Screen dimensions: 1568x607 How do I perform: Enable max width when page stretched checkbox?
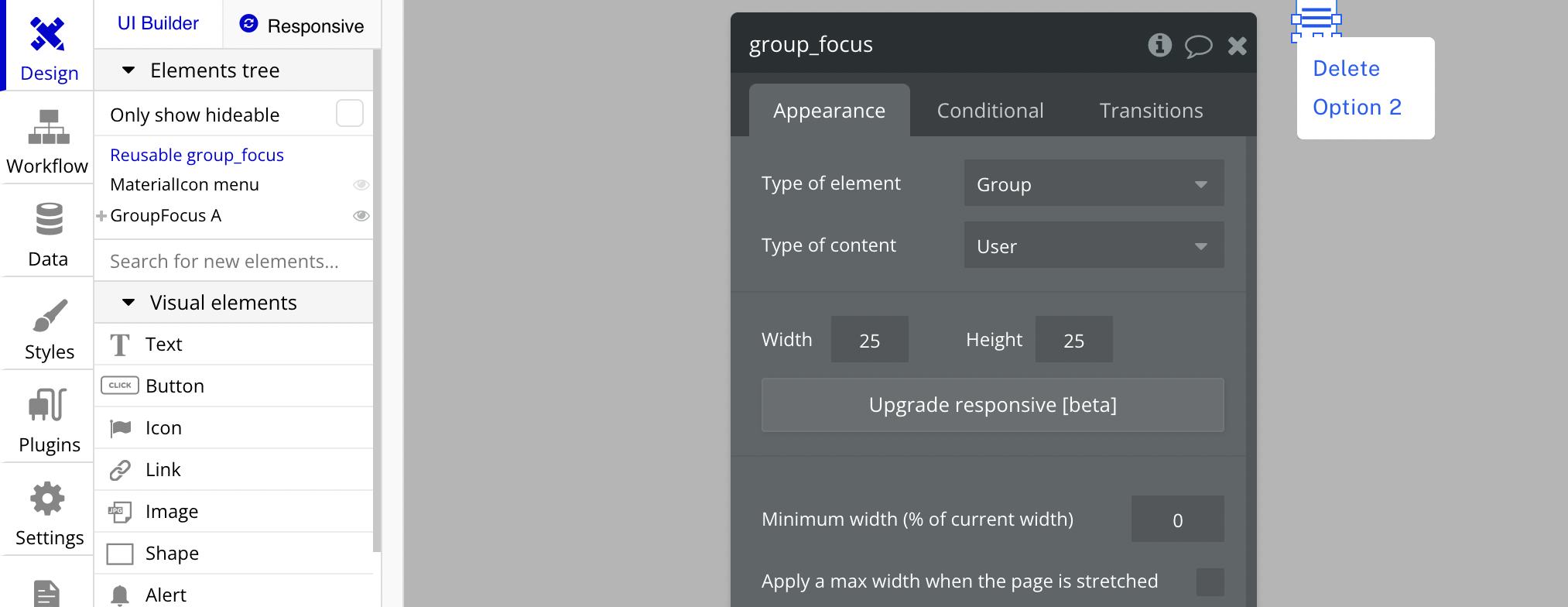coord(1210,582)
